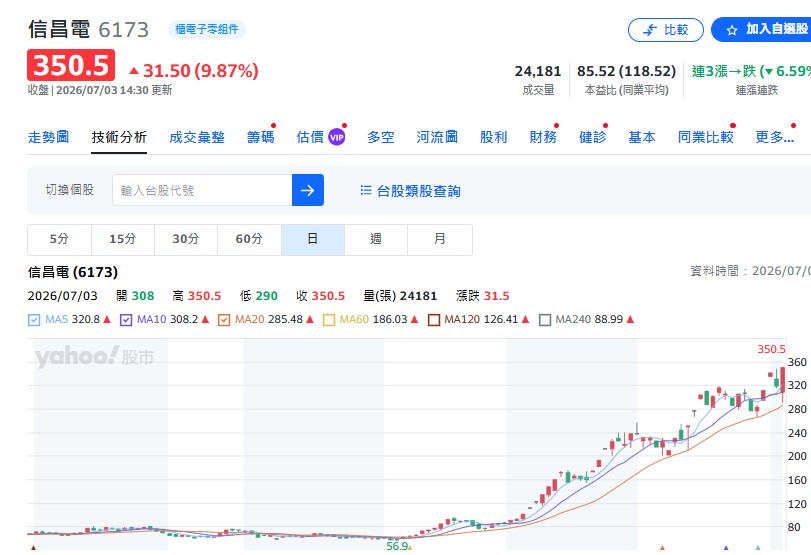Expand the 更多... menu

click(x=774, y=137)
